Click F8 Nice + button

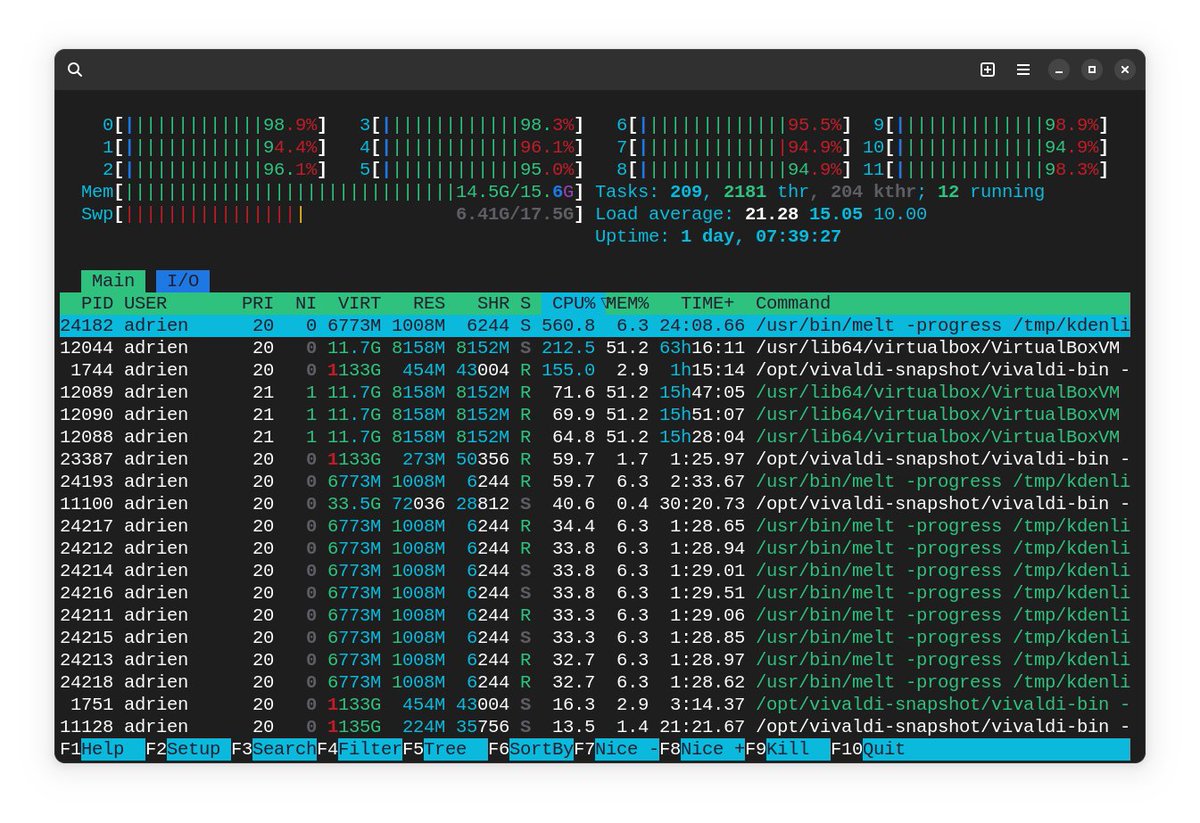(x=702, y=749)
